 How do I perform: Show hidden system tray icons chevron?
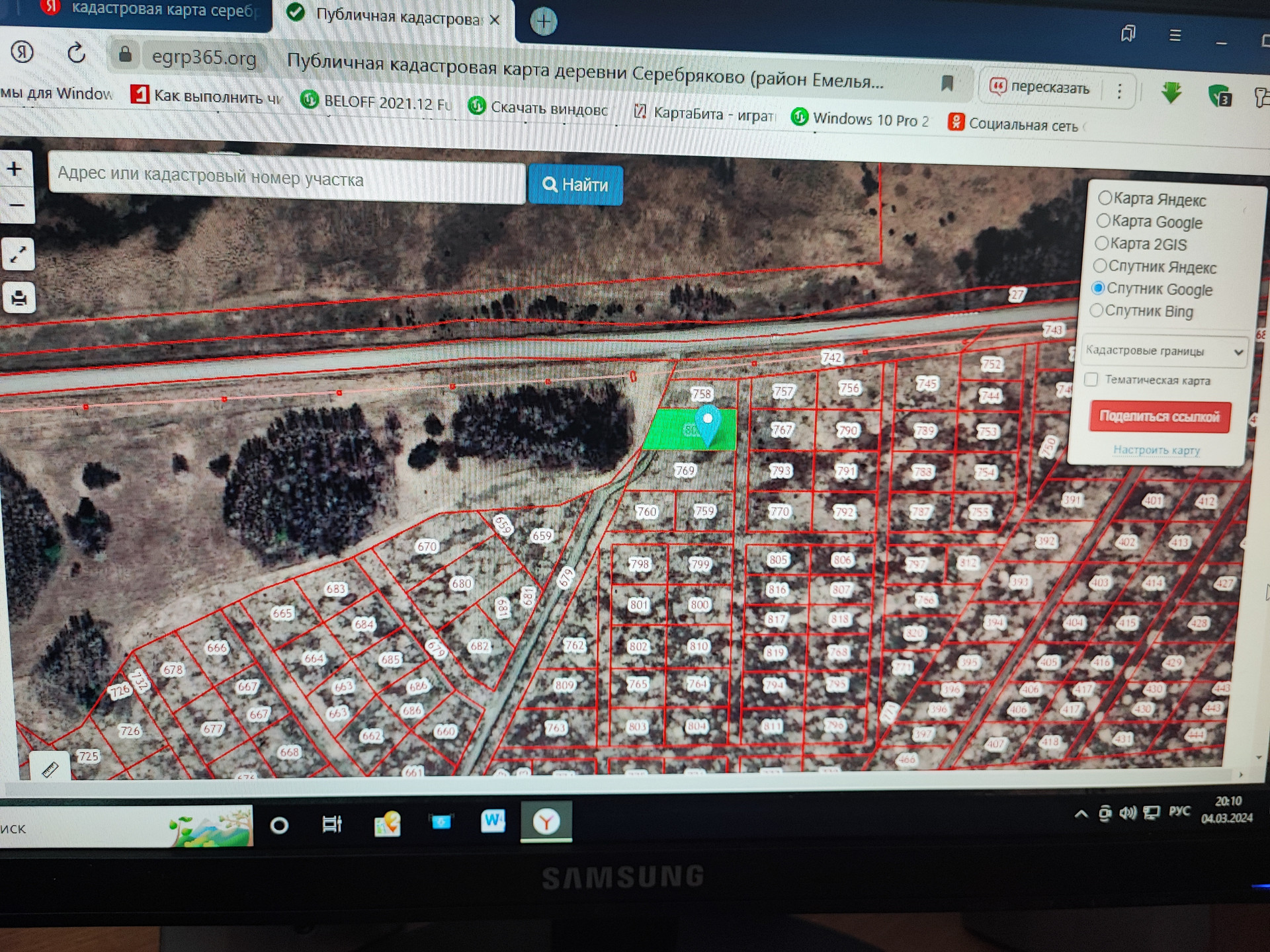pos(1081,814)
